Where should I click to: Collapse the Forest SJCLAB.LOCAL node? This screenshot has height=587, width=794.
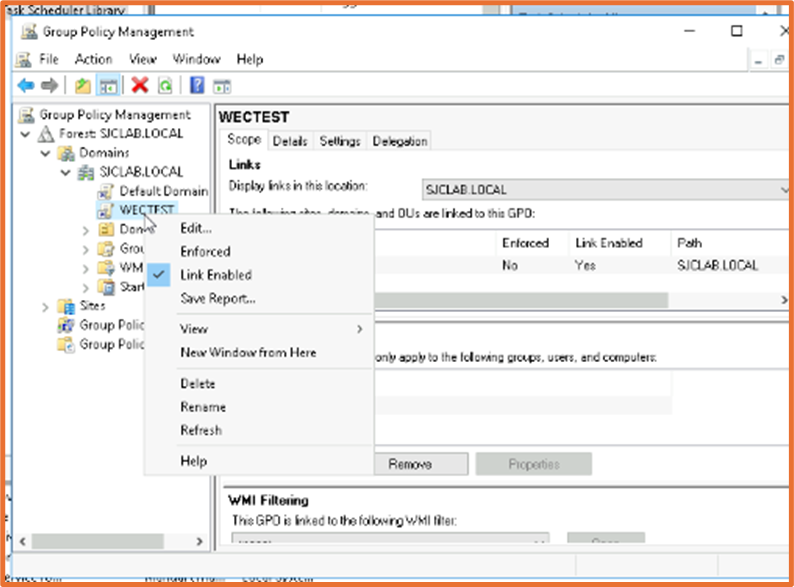[25, 134]
